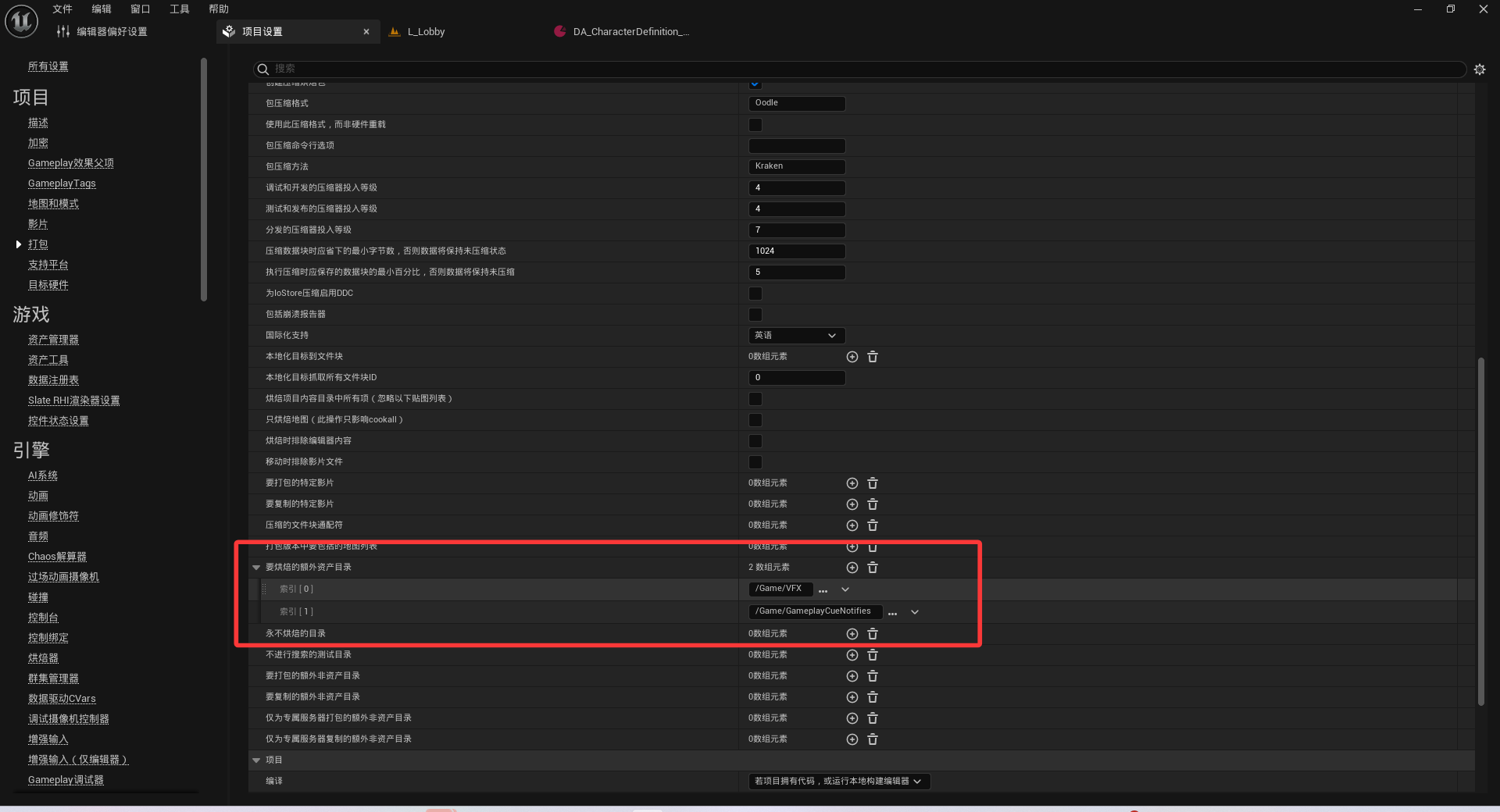This screenshot has width=1500, height=812.
Task: Check 烘焙时排除编辑器内容 option
Action: 755,441
